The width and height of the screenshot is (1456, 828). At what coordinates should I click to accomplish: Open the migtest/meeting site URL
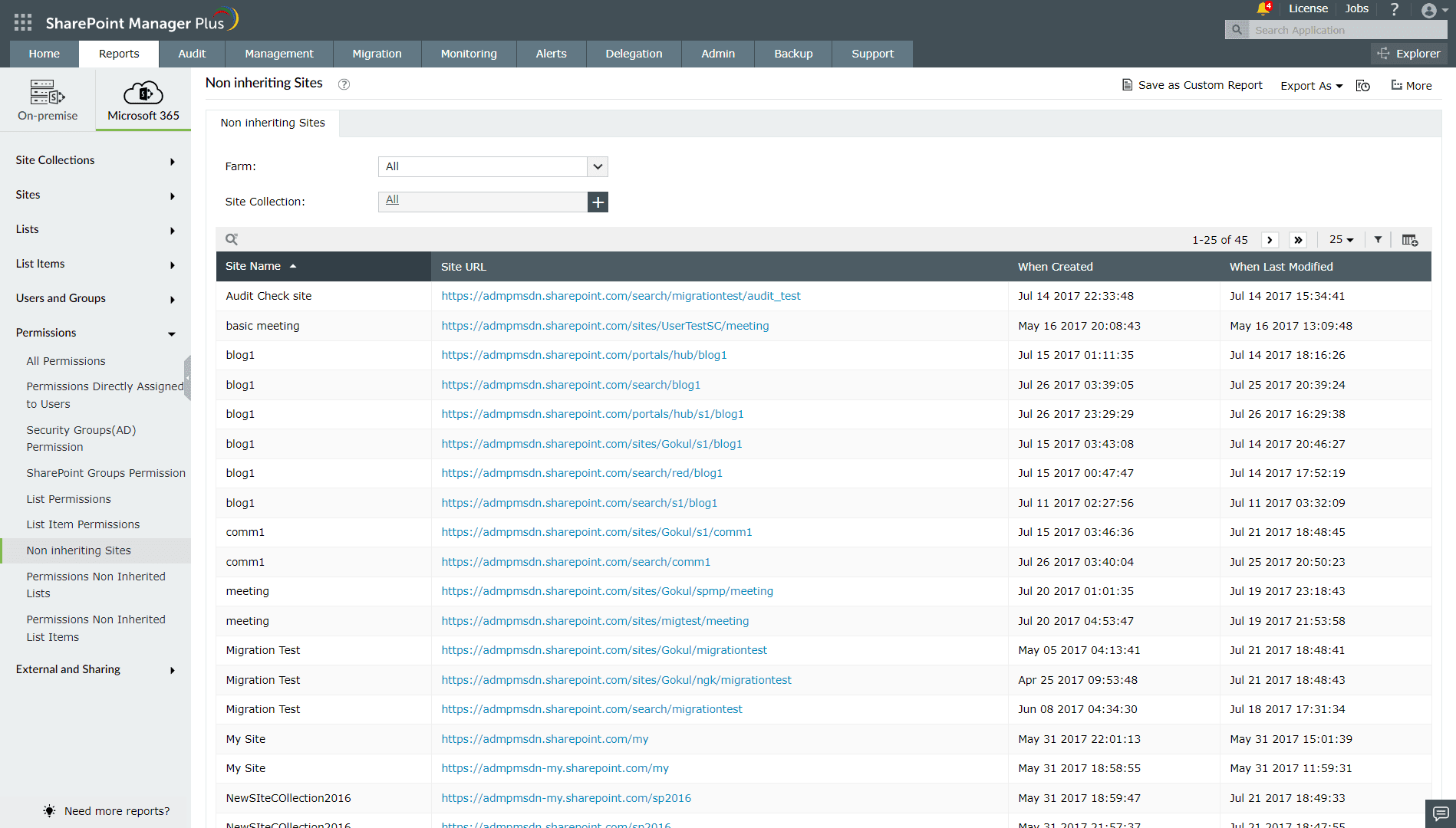[595, 621]
